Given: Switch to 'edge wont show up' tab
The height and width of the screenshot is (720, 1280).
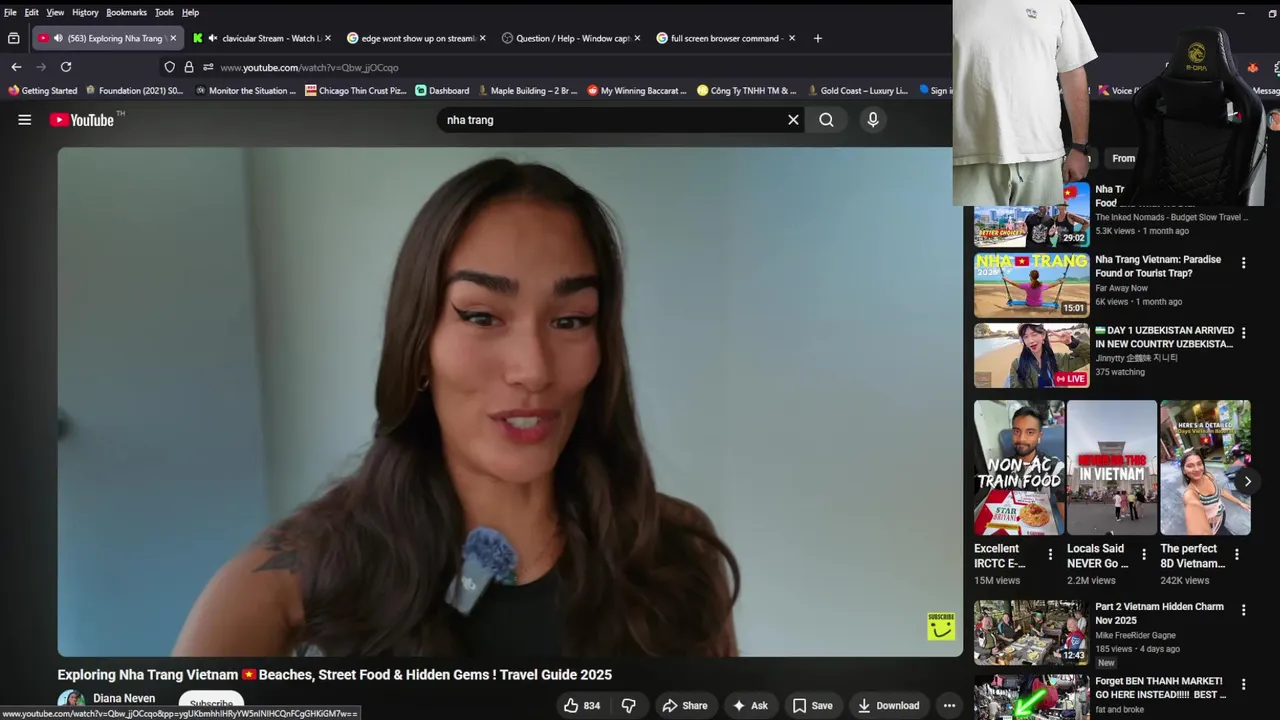Looking at the screenshot, I should click(x=417, y=38).
